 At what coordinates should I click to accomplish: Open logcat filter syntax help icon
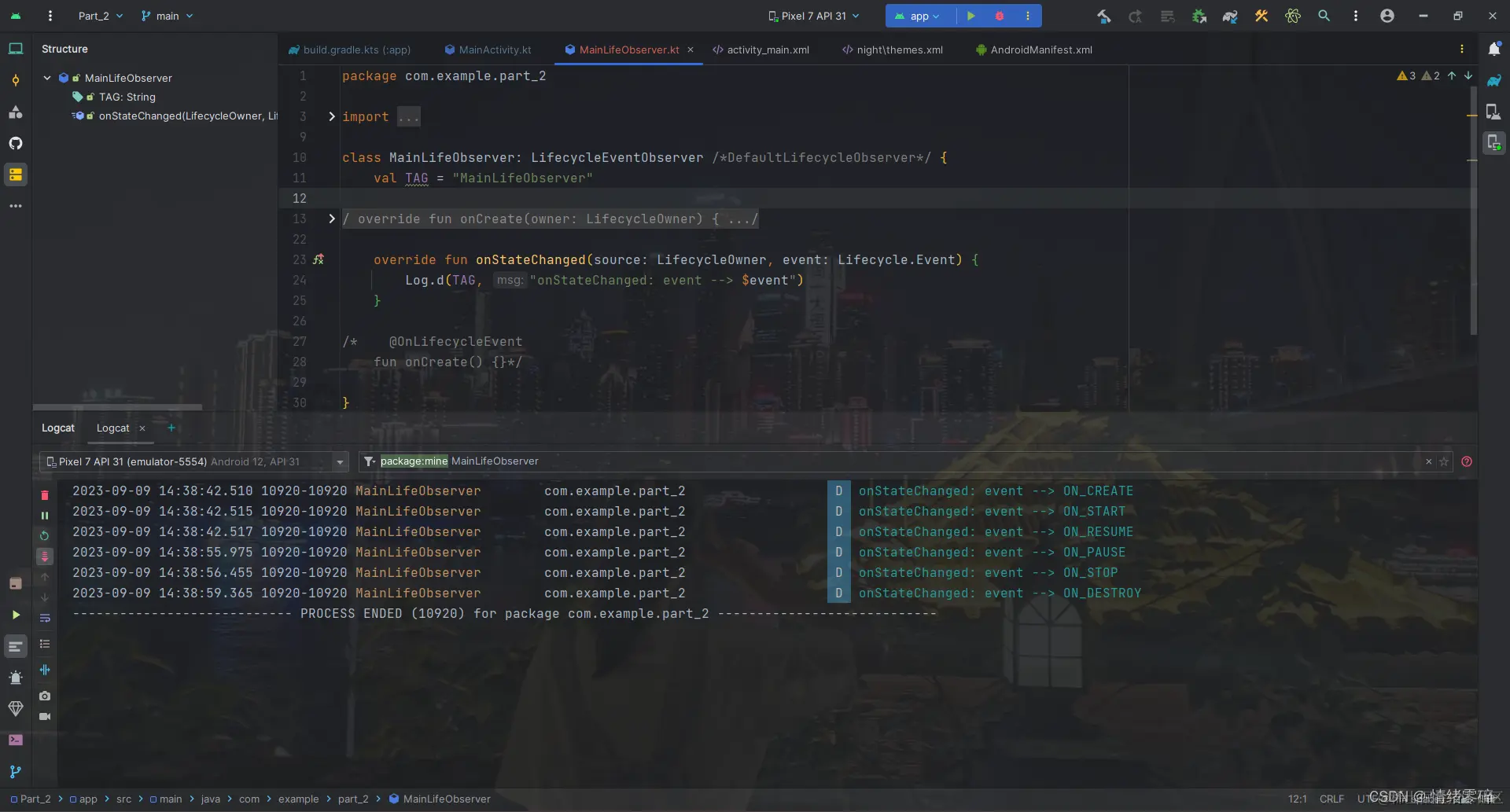point(1467,461)
